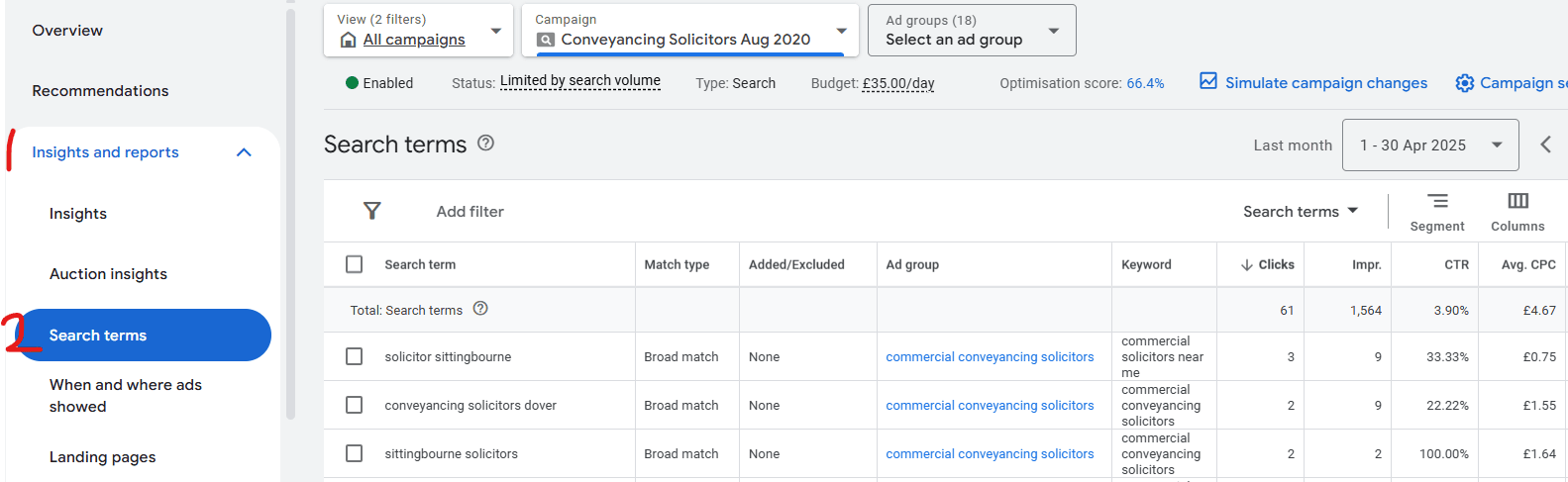Click the Simulate campaign changes icon
The image size is (1568, 482).
(x=1208, y=81)
